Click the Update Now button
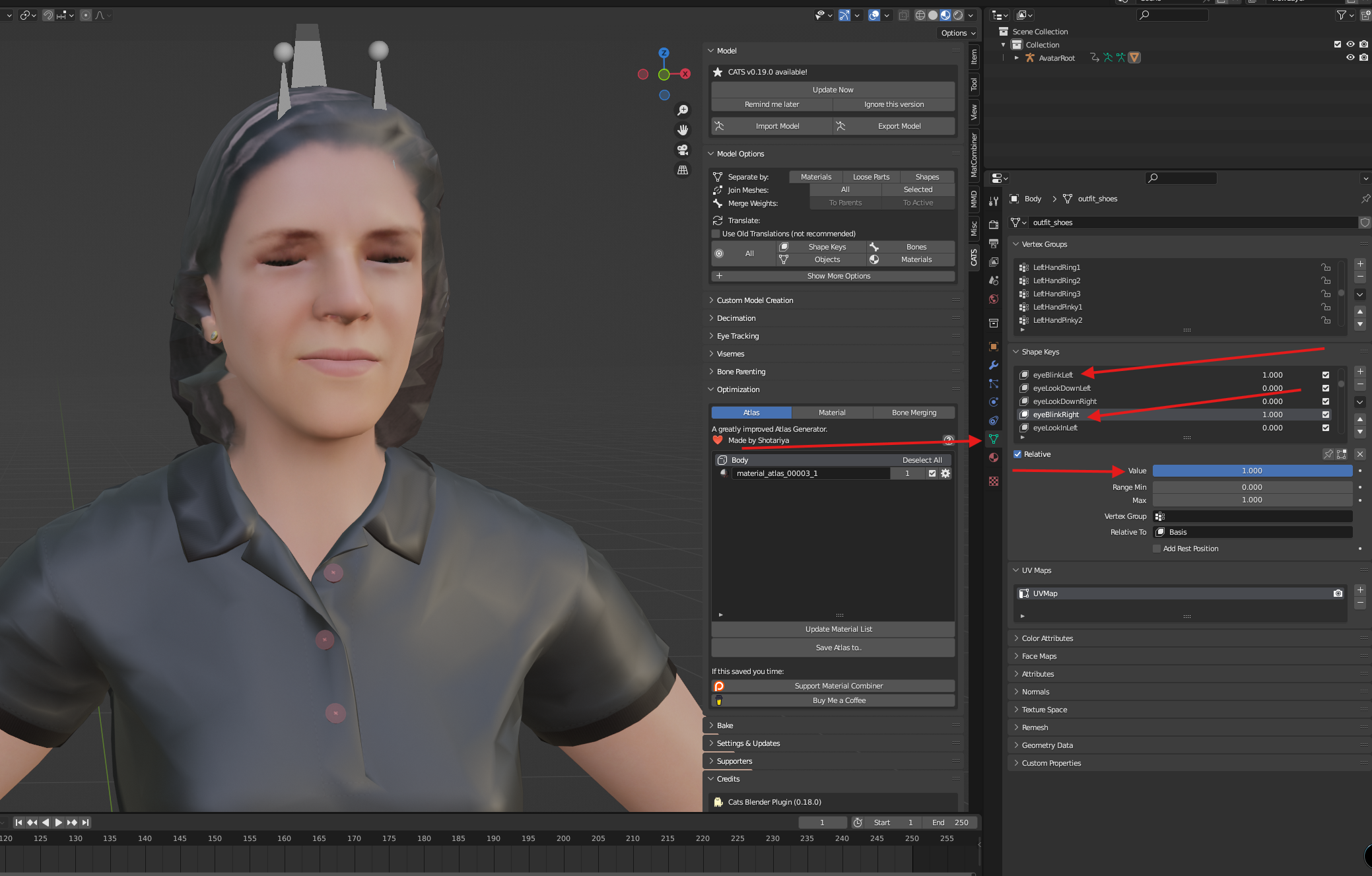1372x876 pixels. coord(833,90)
